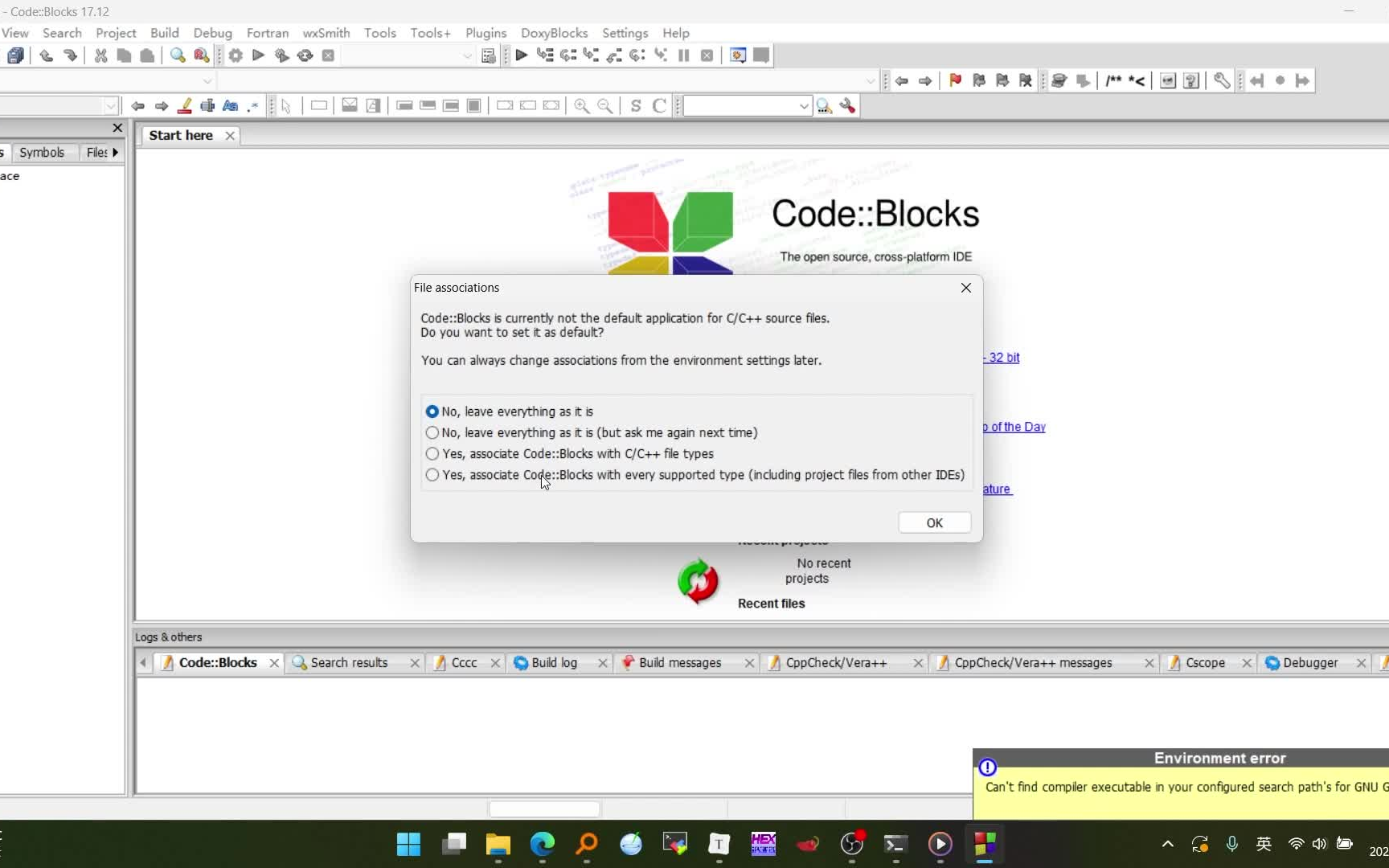Switch to the Debugger log tab

1311,663
